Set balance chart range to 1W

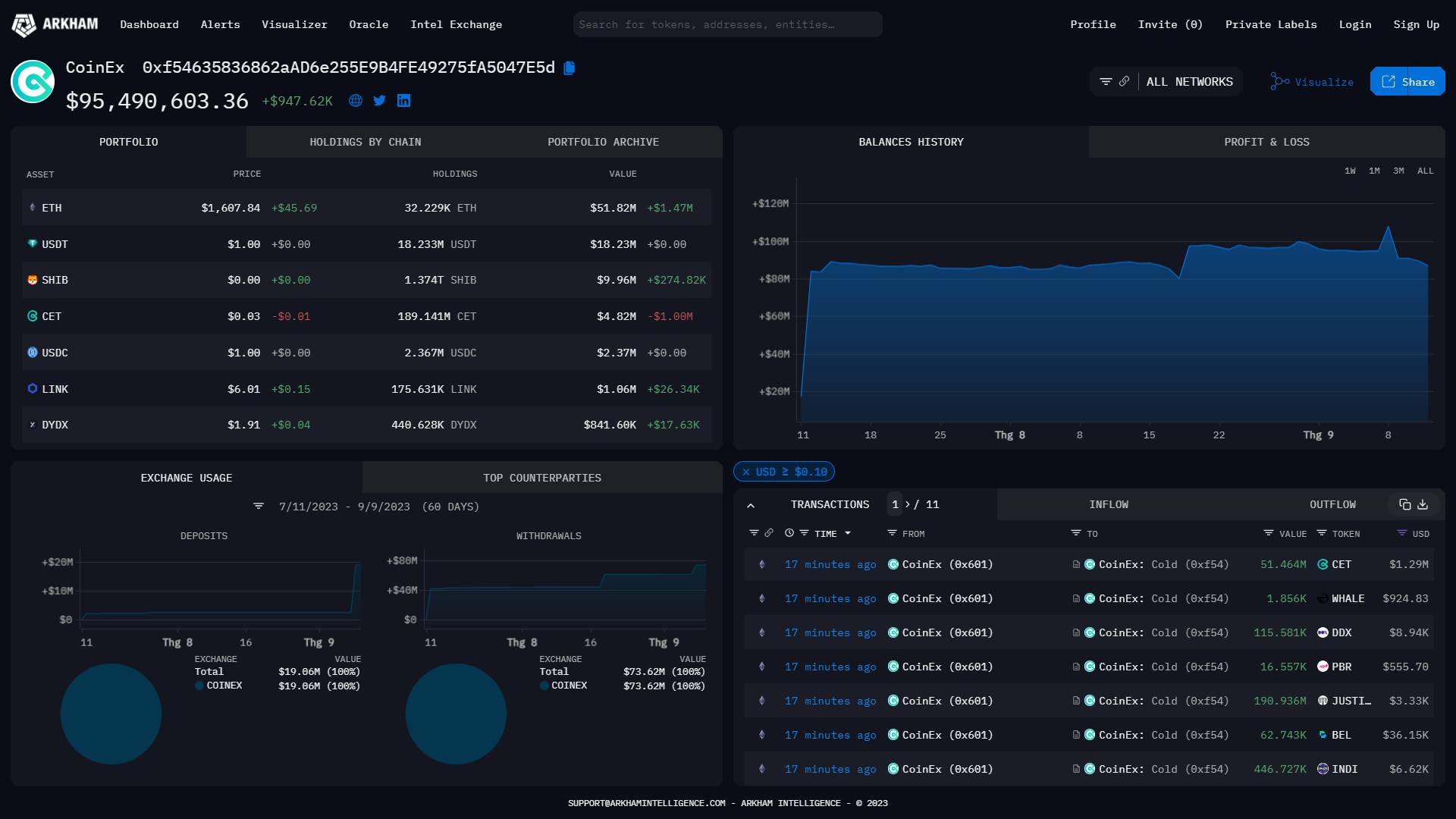(x=1350, y=171)
